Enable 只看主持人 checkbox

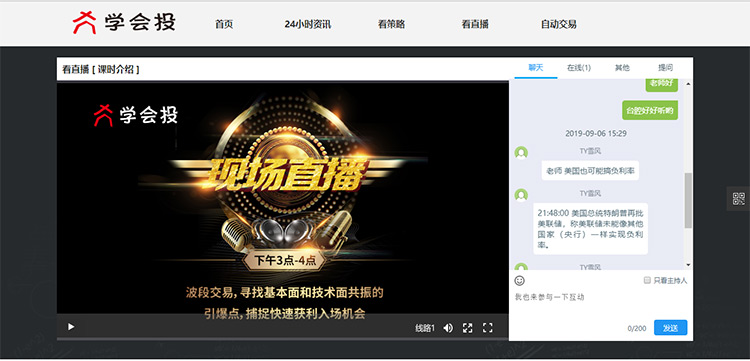647,281
